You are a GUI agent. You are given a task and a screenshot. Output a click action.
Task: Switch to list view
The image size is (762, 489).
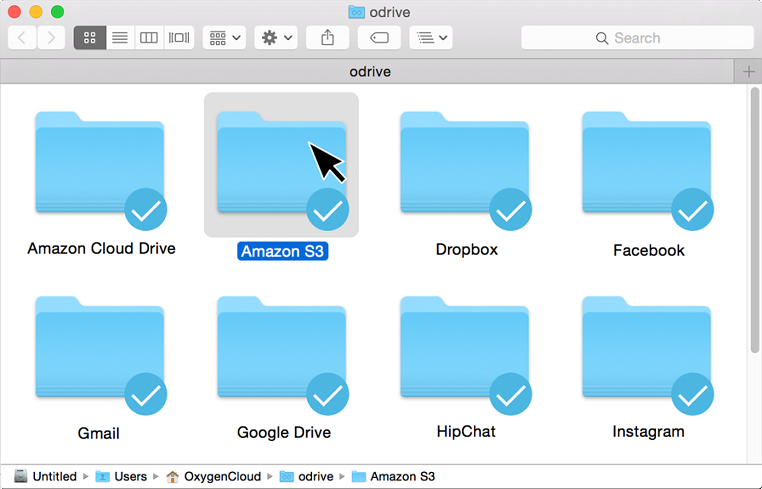120,37
